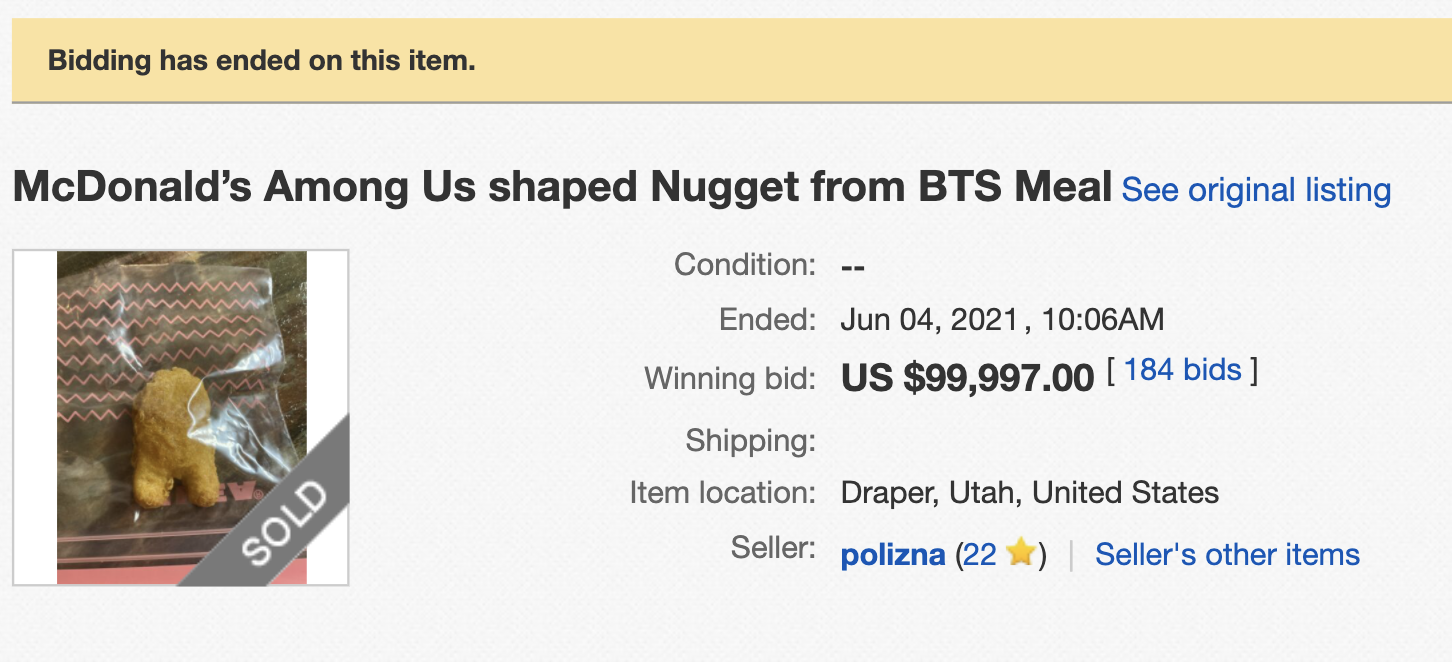
Task: Click the Shipping label
Action: 751,440
